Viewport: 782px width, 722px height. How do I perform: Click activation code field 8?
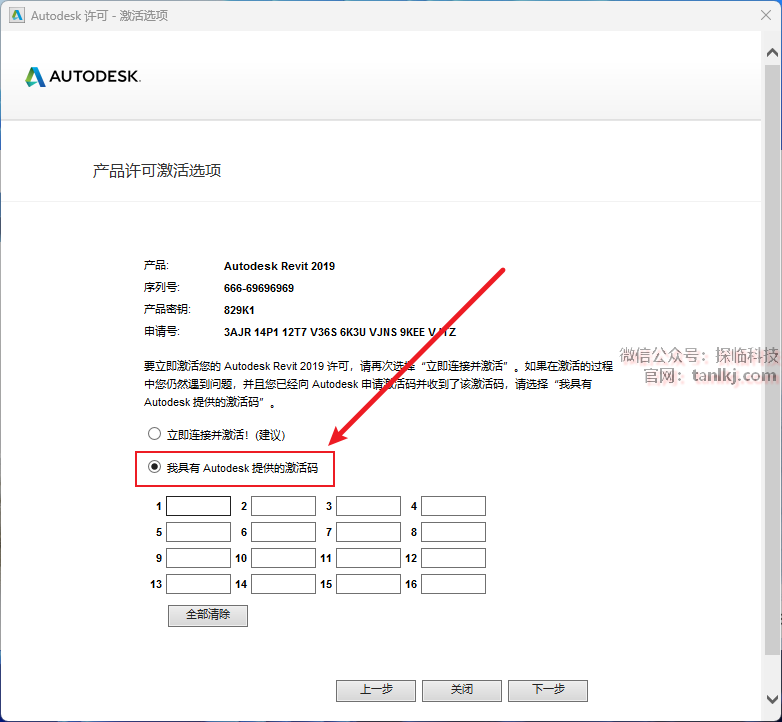(453, 532)
